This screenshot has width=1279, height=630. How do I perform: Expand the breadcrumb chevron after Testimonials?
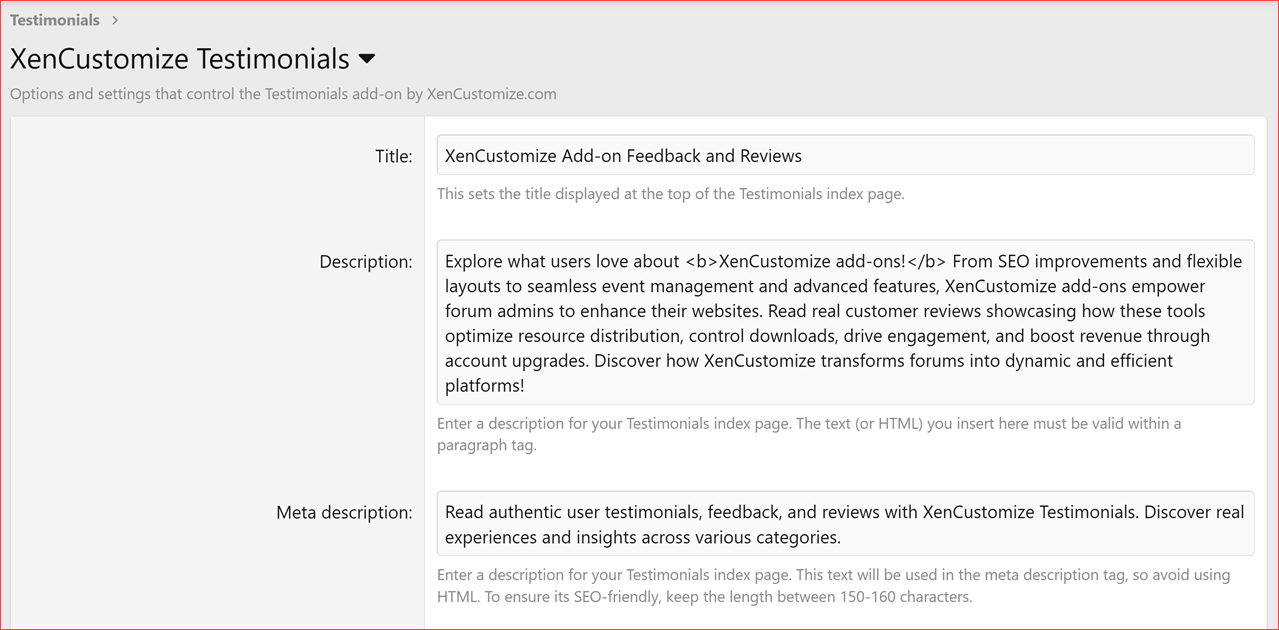(x=114, y=19)
